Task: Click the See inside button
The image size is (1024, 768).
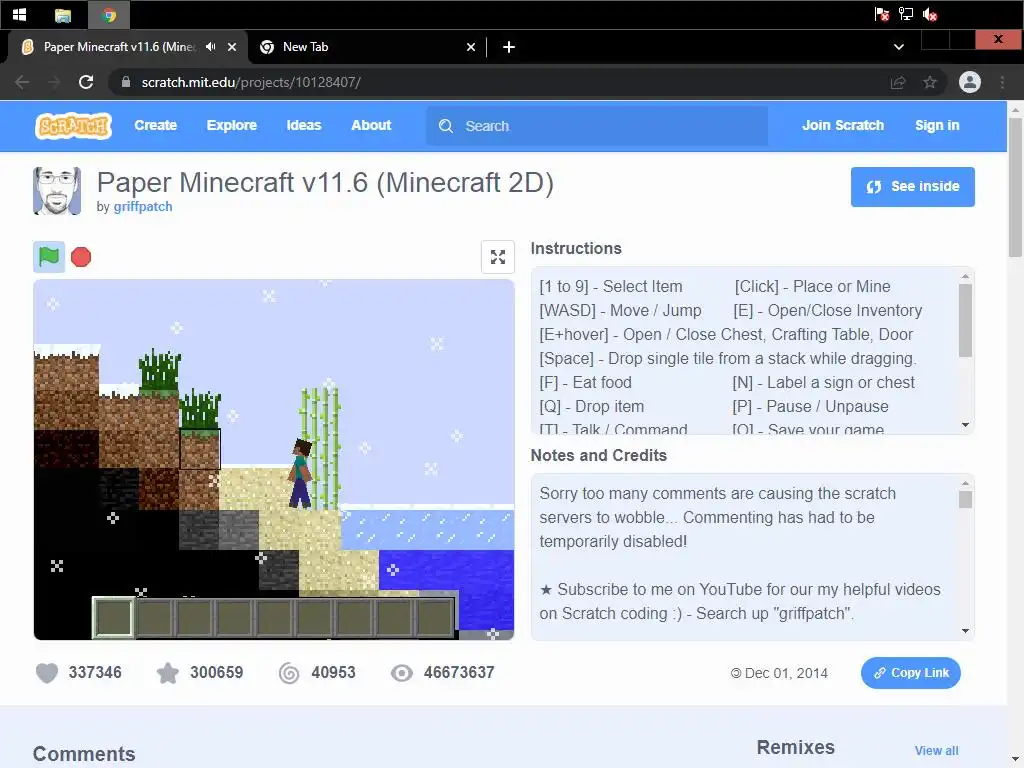Action: tap(912, 187)
